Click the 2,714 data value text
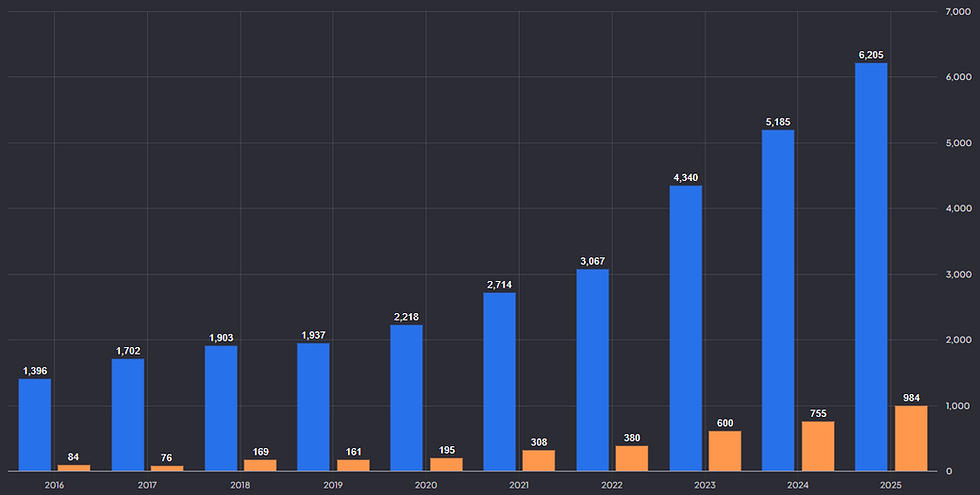Screen dimensions: 980x495 click(499, 284)
